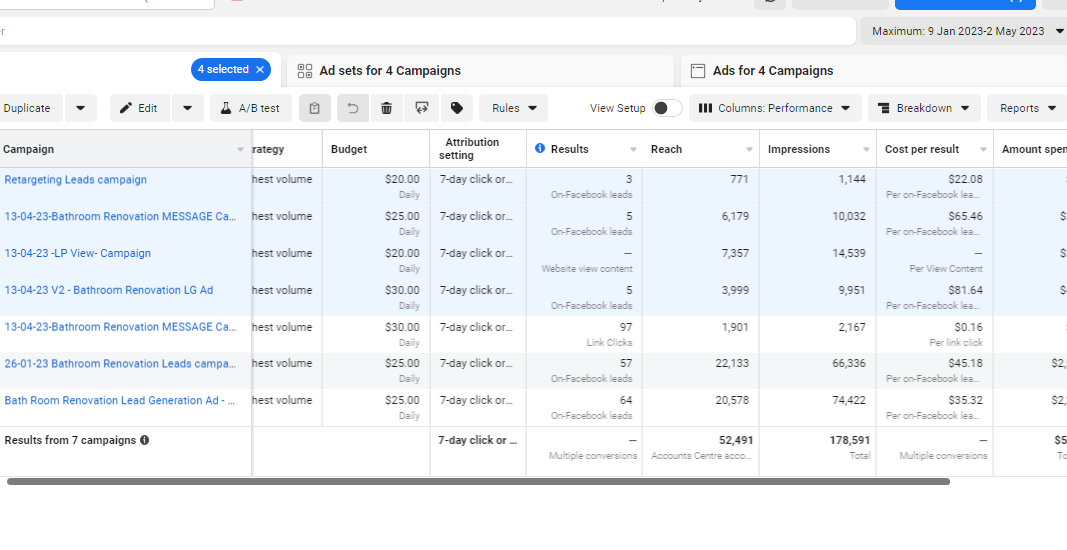This screenshot has width=1067, height=550.
Task: Click info icon beside Results from 7 campaigns
Action: [x=145, y=440]
